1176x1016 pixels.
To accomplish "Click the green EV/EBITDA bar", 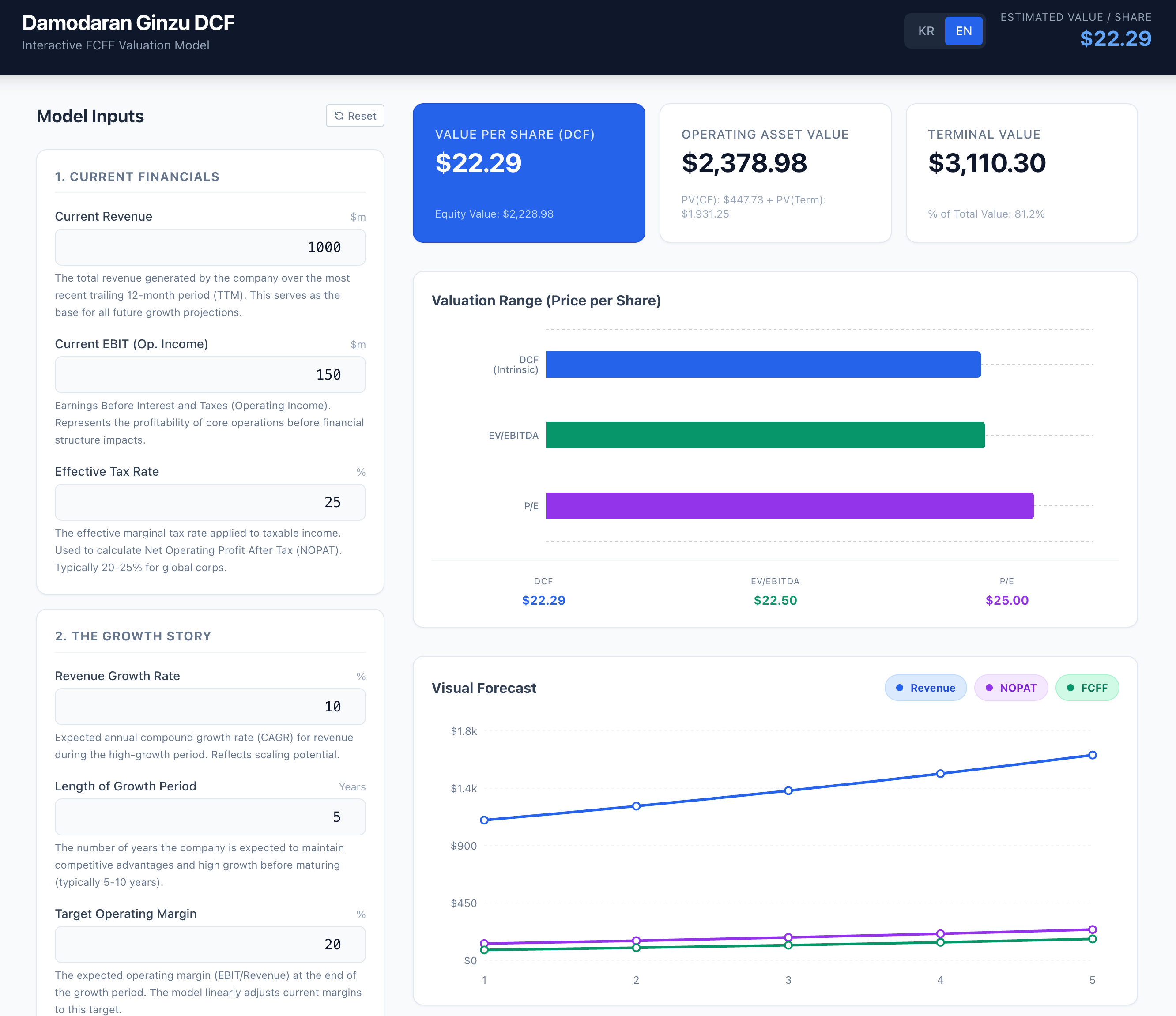I will 765,435.
